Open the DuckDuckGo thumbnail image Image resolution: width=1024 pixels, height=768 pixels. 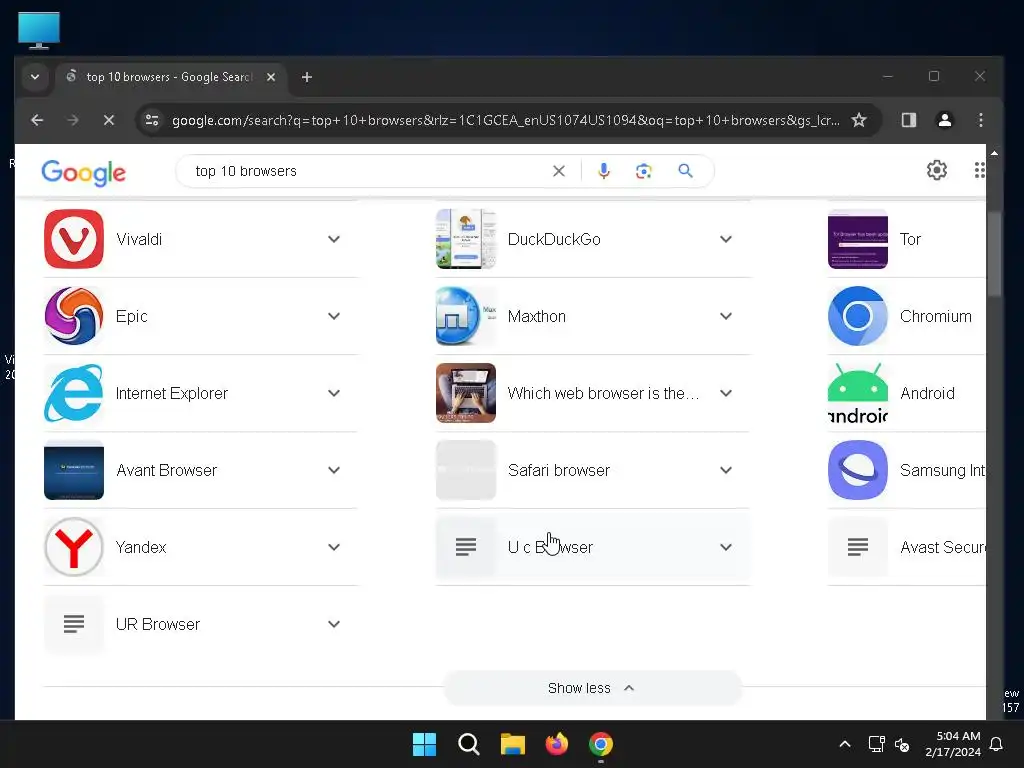click(x=466, y=239)
